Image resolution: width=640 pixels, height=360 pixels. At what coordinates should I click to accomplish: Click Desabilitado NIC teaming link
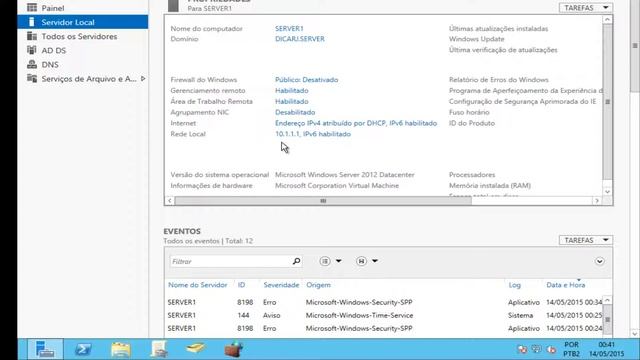(x=295, y=112)
